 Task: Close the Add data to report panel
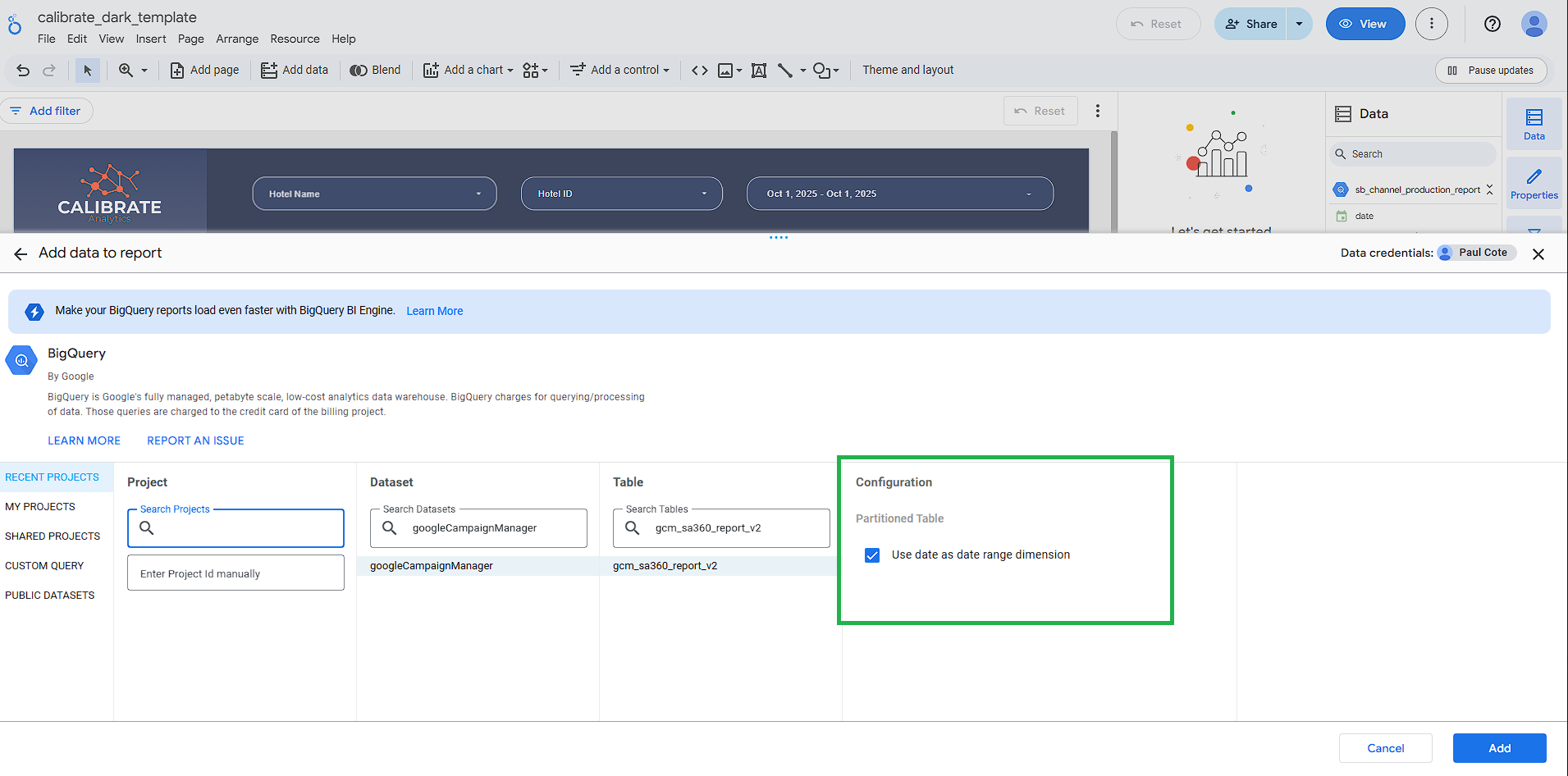coord(1538,254)
